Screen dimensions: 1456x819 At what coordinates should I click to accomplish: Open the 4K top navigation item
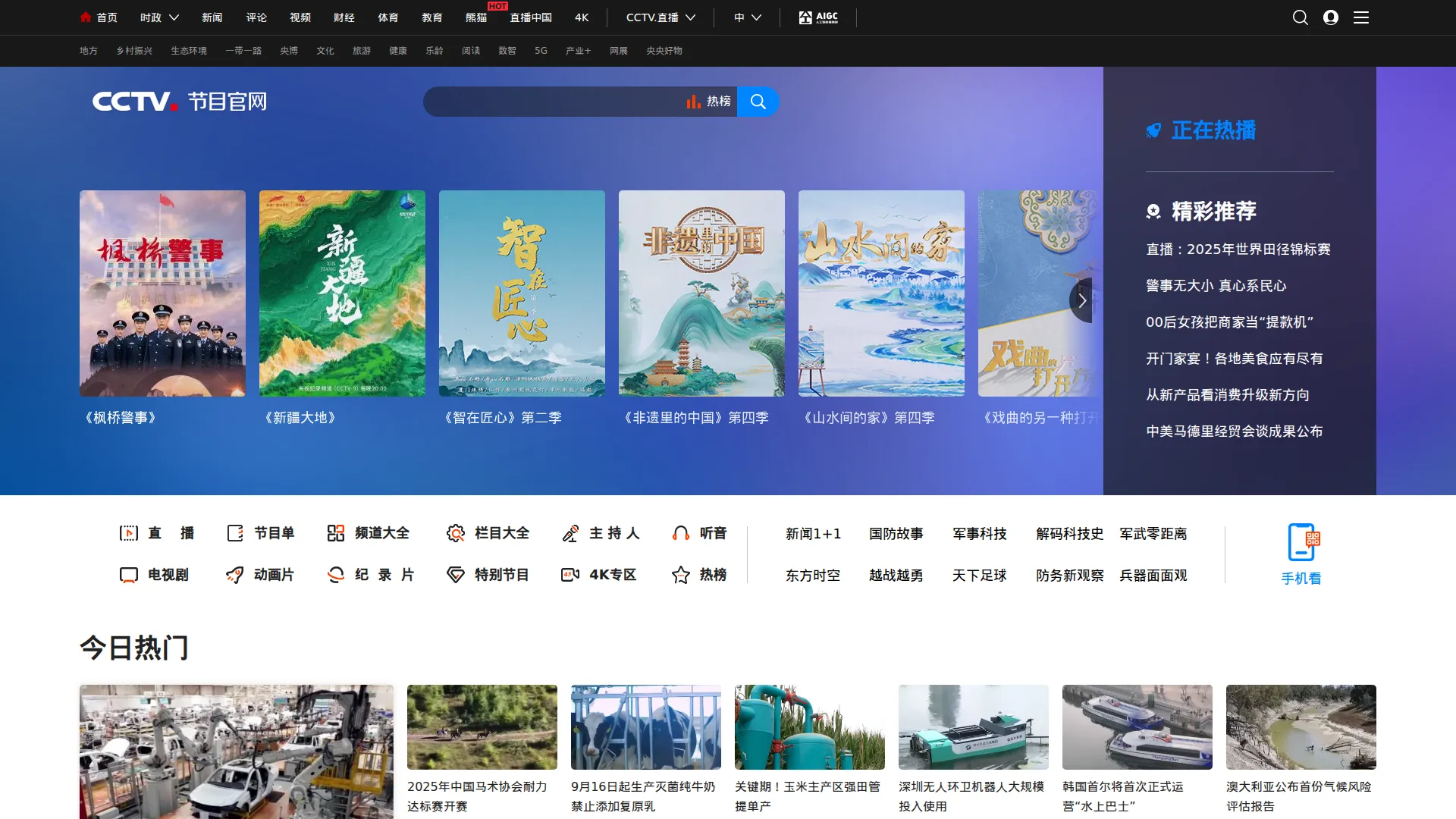pos(582,17)
